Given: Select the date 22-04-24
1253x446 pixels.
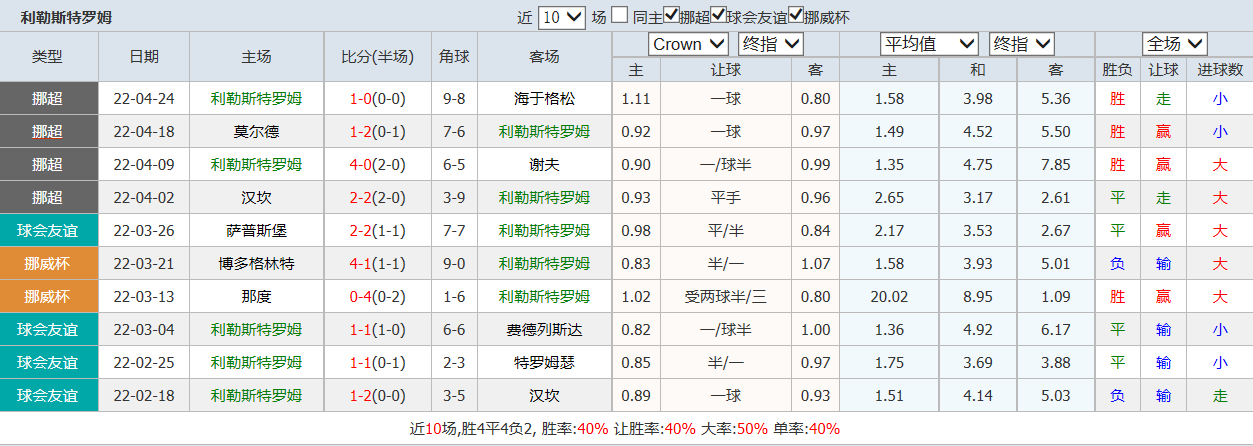Looking at the screenshot, I should point(144,98).
